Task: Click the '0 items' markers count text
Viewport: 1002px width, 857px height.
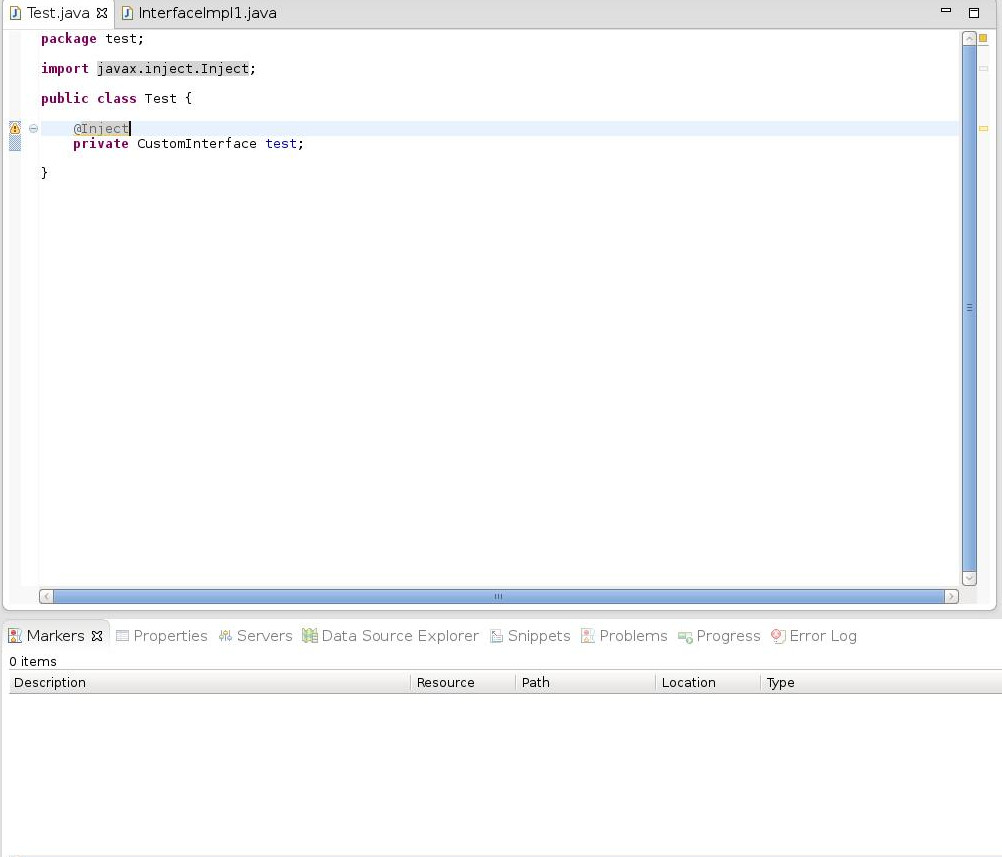Action: [33, 661]
